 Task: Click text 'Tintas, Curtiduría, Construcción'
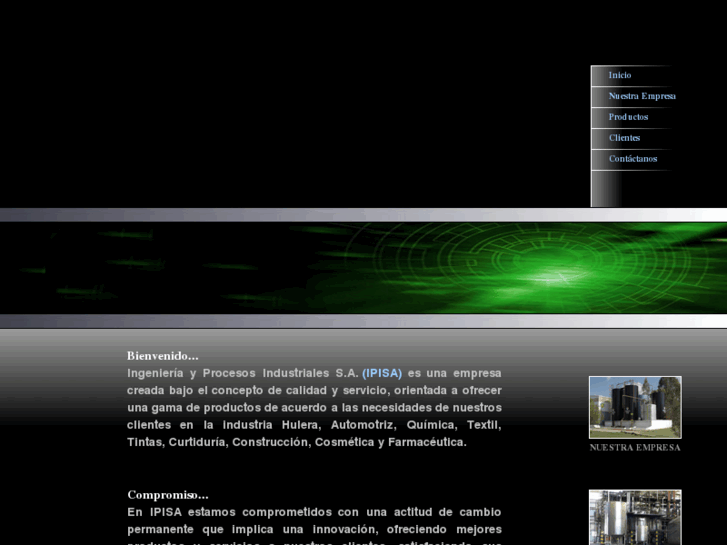click(218, 442)
